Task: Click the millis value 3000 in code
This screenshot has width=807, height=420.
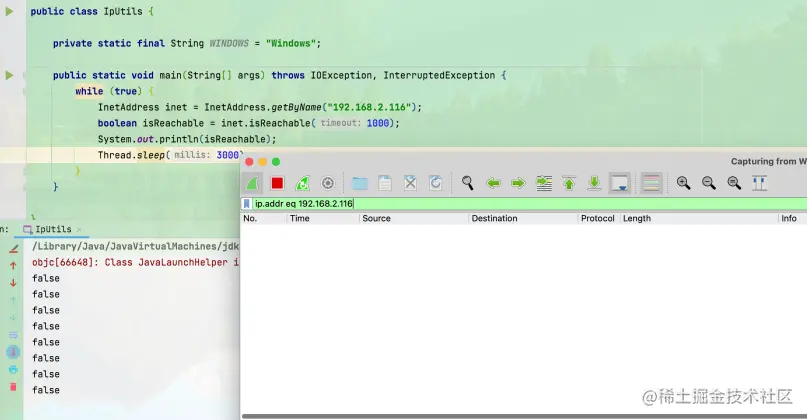Action: pyautogui.click(x=227, y=155)
